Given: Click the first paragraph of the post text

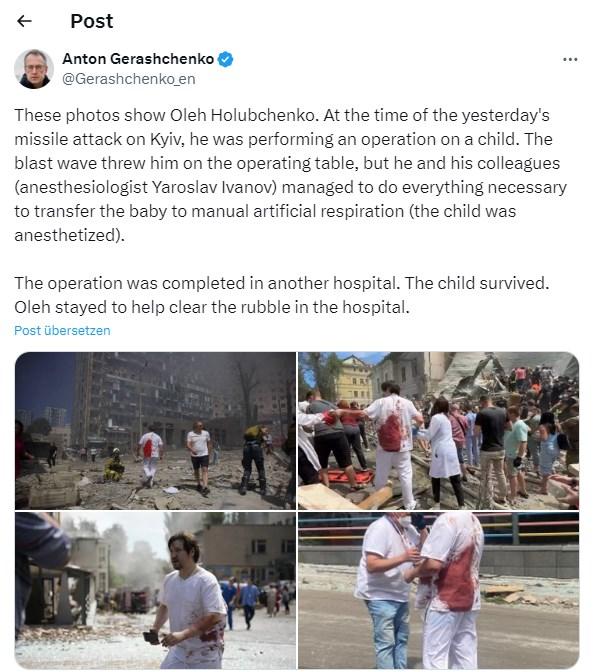Looking at the screenshot, I should point(291,175).
